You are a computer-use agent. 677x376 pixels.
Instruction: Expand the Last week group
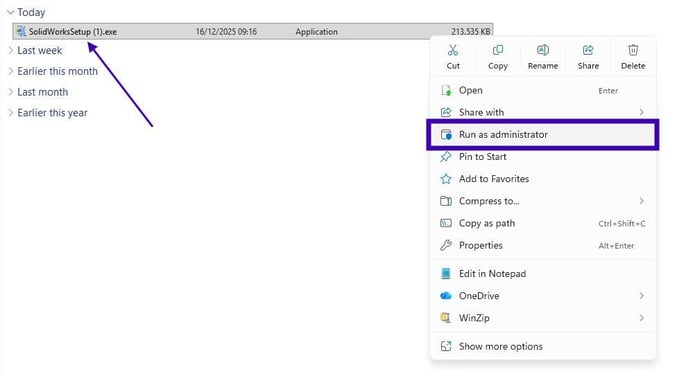[11, 51]
